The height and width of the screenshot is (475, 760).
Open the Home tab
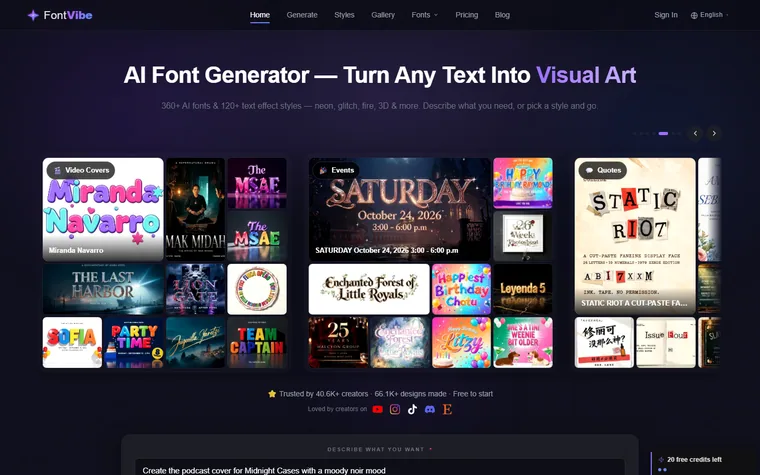coord(260,15)
